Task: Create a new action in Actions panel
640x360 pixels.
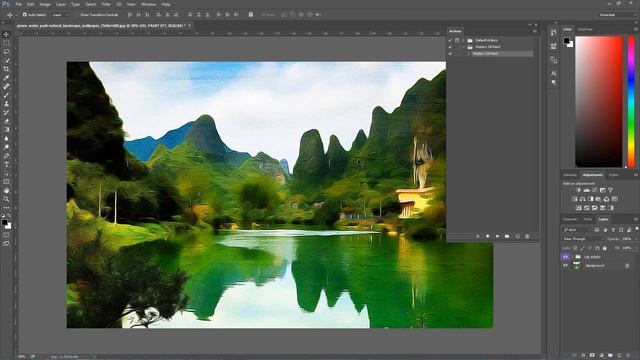Action: 517,236
